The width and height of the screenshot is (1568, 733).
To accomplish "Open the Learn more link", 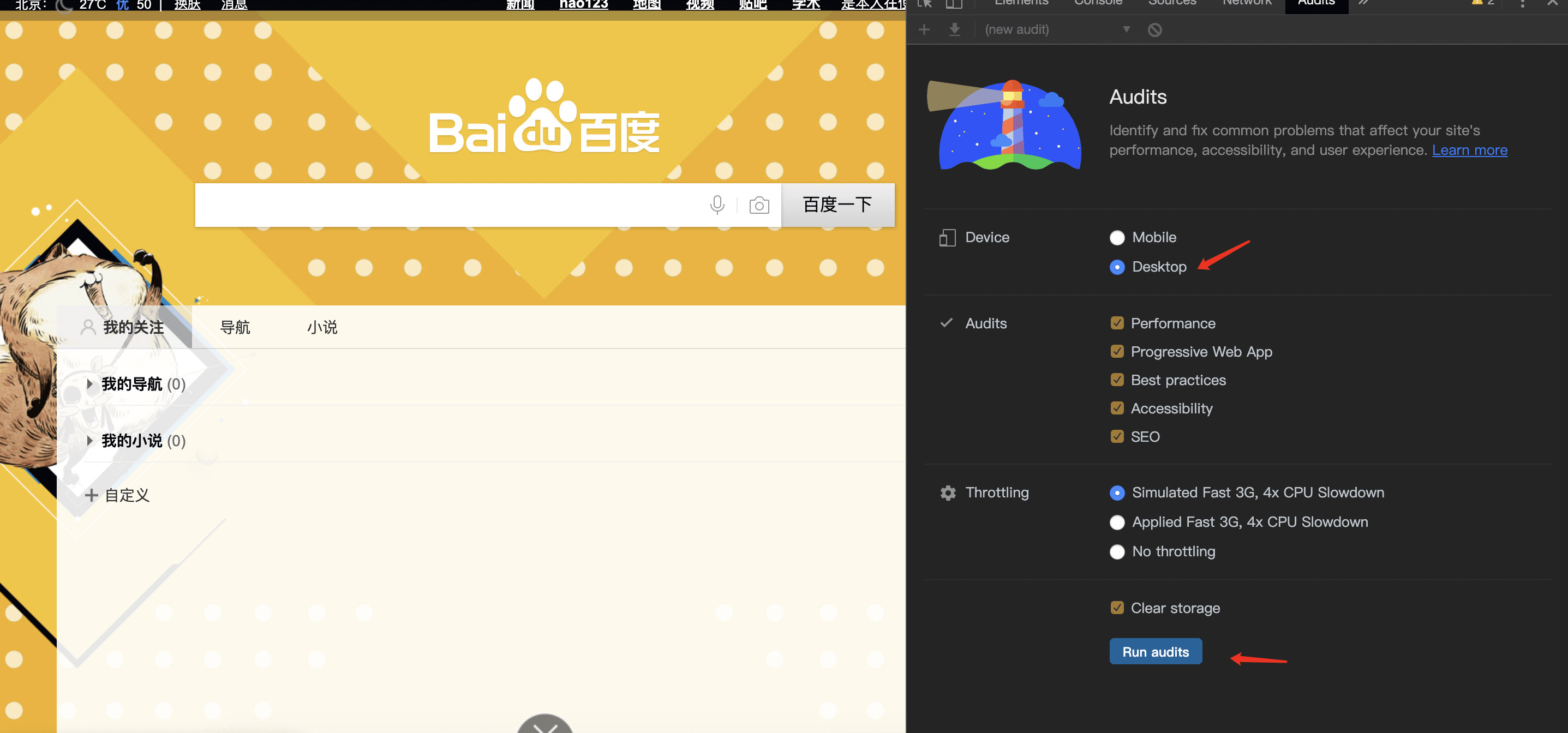I will 1469,150.
